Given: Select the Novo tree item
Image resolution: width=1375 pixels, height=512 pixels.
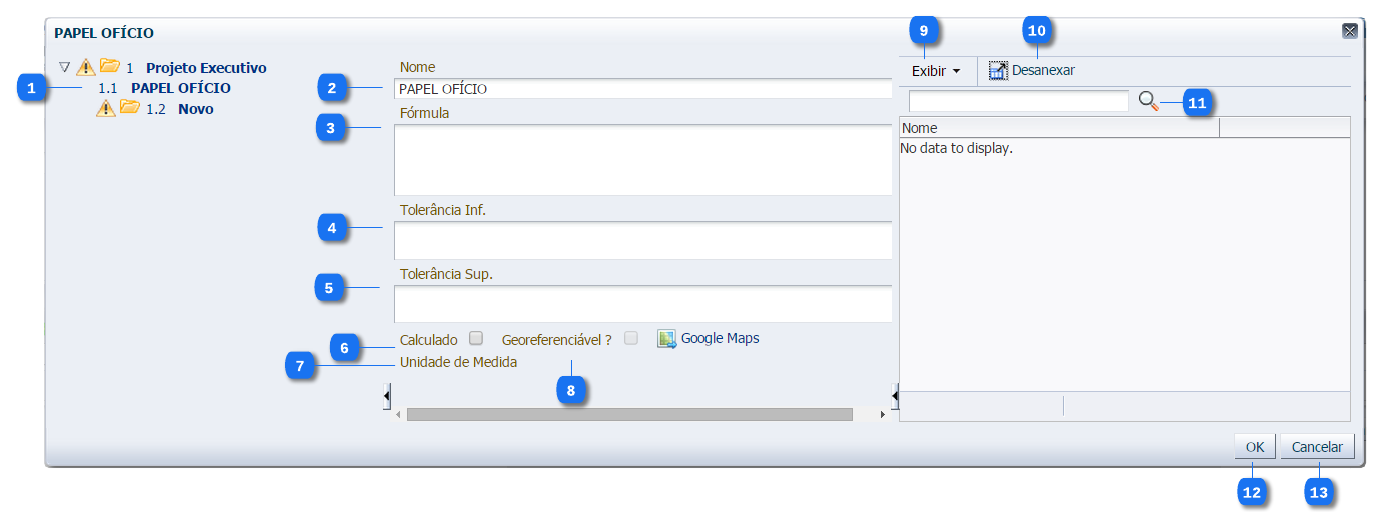Looking at the screenshot, I should [195, 109].
